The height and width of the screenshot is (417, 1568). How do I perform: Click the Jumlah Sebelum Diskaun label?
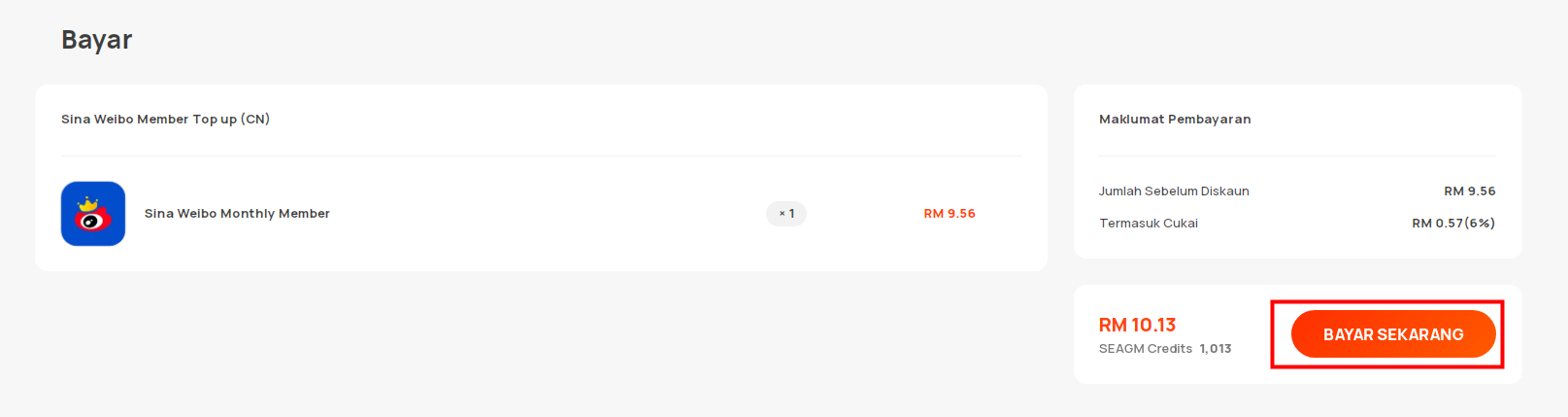coord(1174,191)
